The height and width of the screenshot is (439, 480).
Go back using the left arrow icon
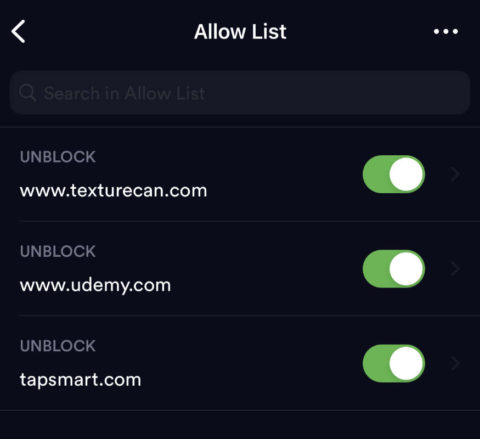18,31
